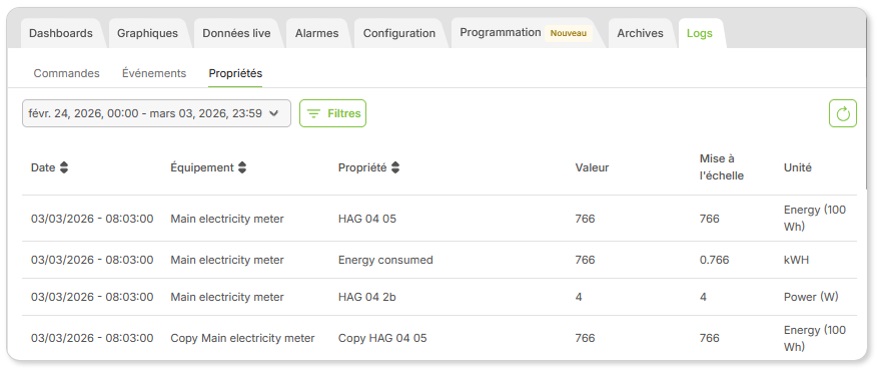879x370 pixels.
Task: Click the 0.766 scaled value
Action: 714,260
